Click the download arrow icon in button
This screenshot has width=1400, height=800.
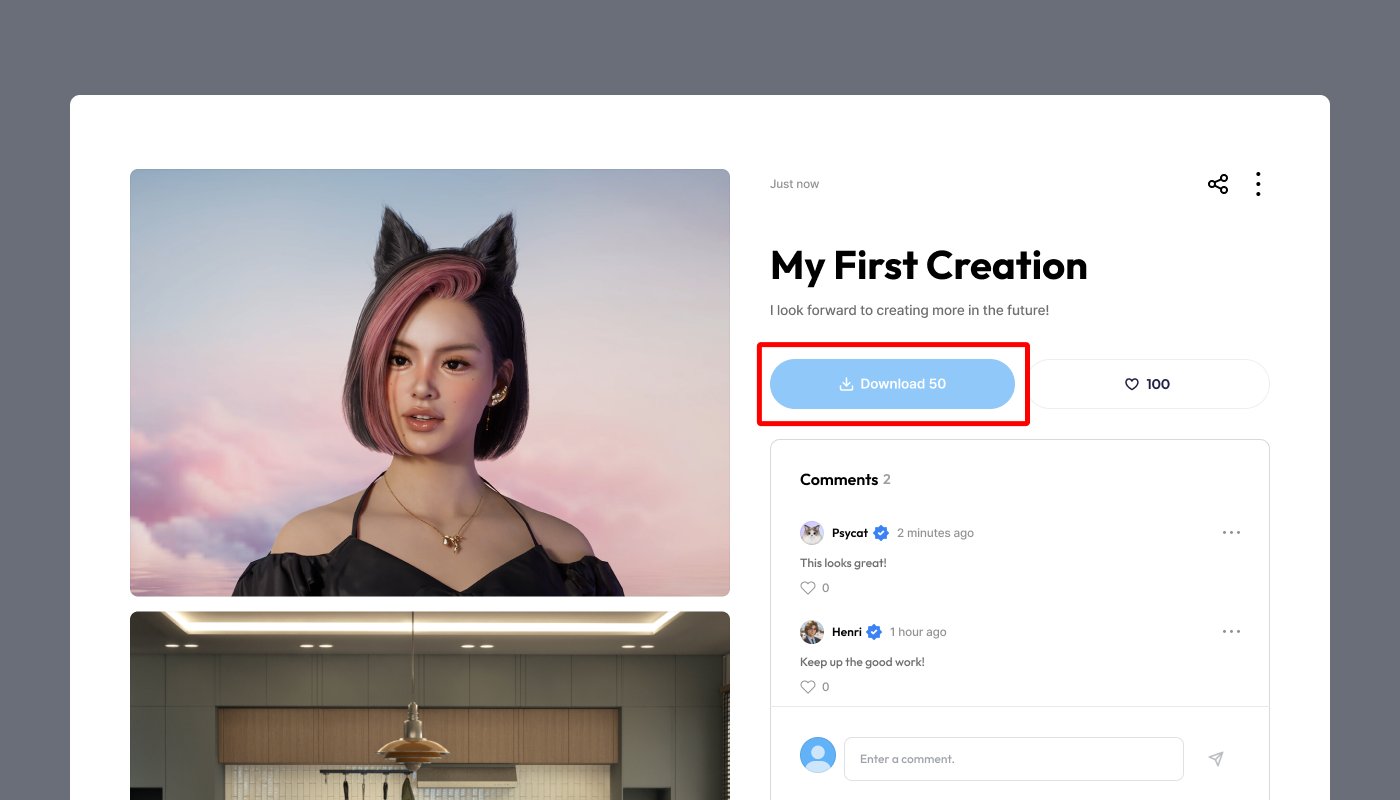(846, 384)
